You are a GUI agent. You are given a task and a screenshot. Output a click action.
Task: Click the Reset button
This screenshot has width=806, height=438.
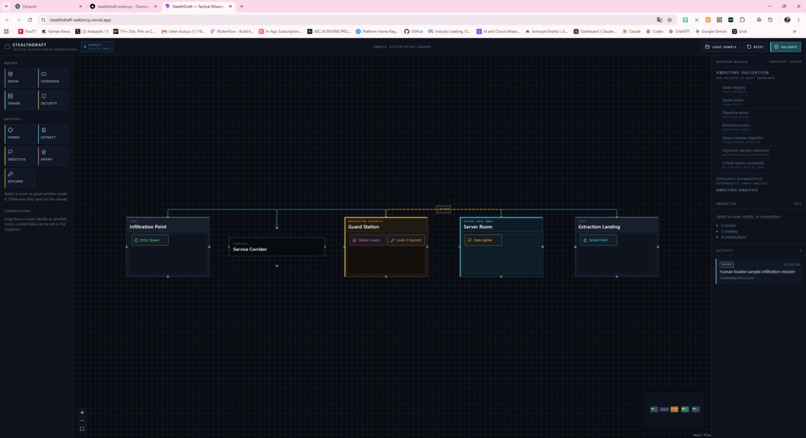pyautogui.click(x=755, y=47)
